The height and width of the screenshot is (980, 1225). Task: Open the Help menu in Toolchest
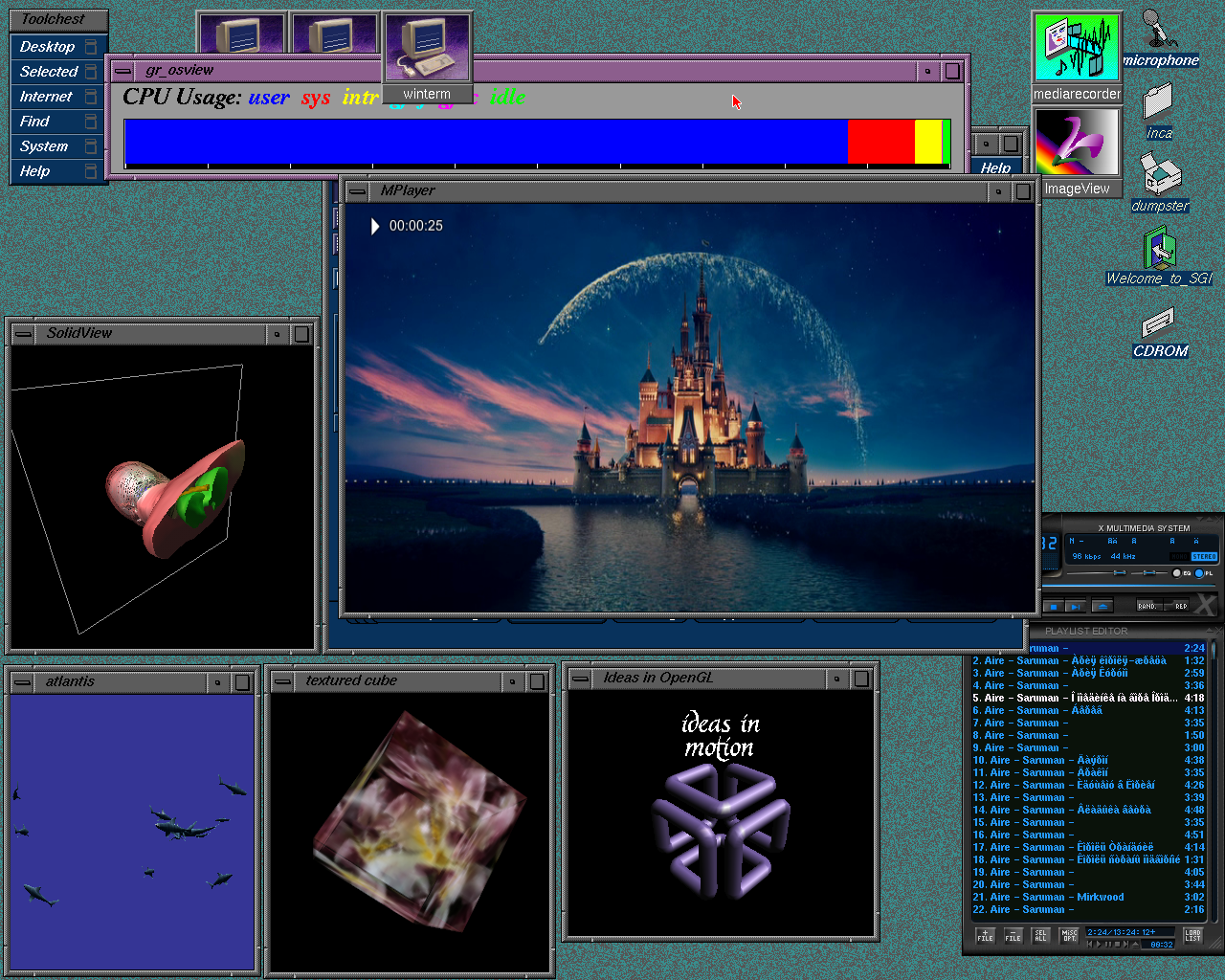57,170
